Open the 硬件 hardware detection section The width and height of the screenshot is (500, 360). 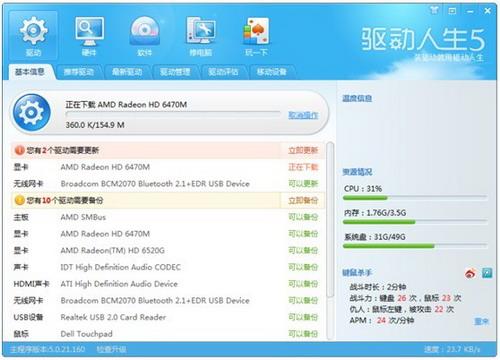[89, 35]
